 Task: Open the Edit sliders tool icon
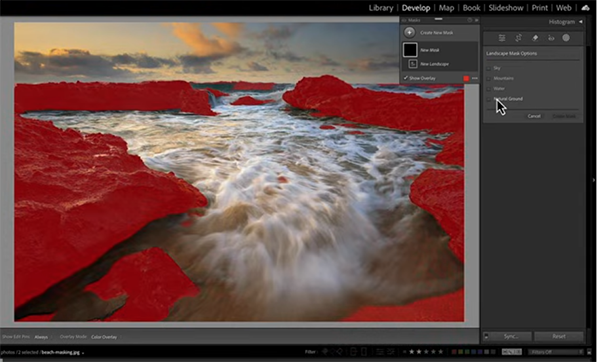coord(502,38)
